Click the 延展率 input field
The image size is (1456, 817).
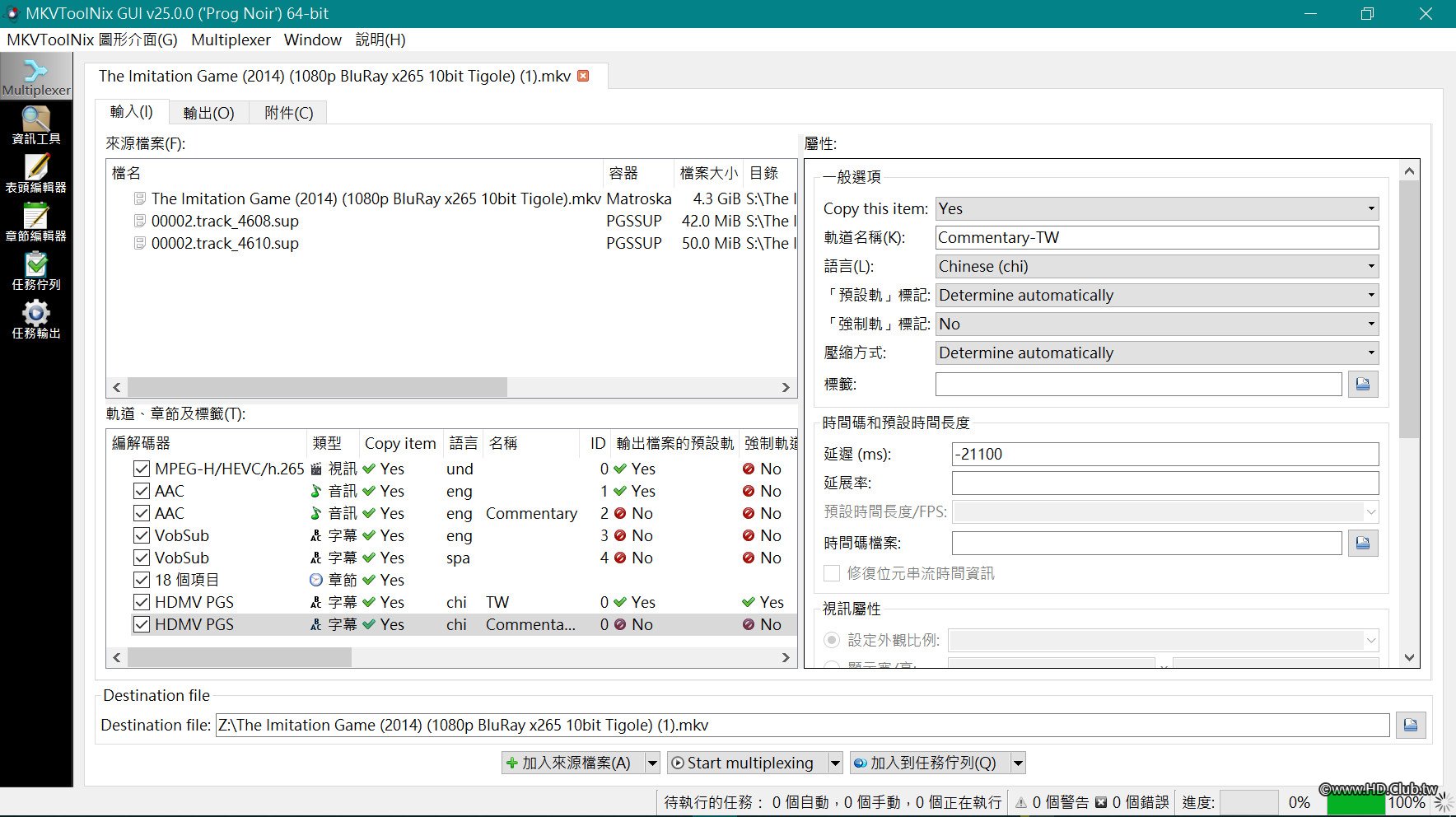point(1165,483)
